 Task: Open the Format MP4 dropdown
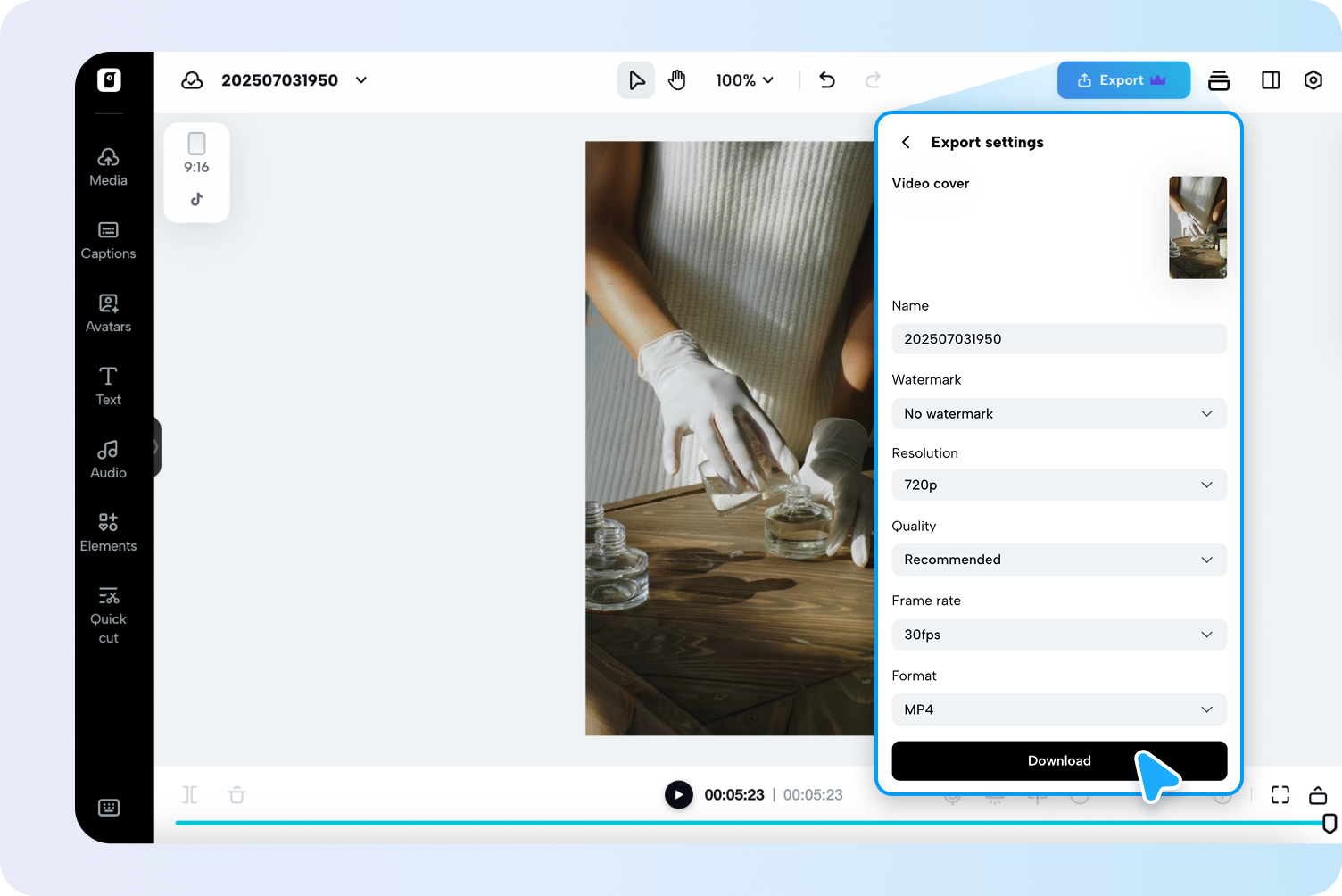tap(1059, 709)
